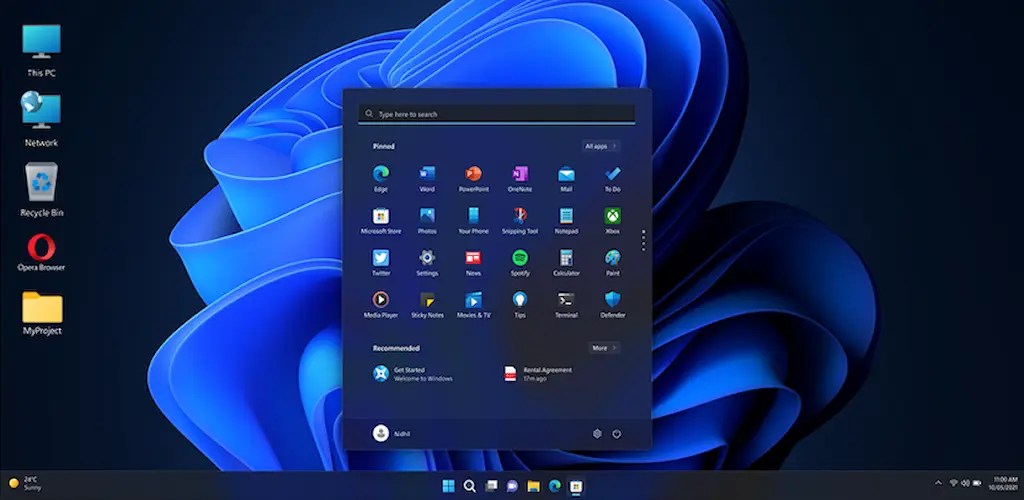Launch Movies & TV

pos(473,304)
